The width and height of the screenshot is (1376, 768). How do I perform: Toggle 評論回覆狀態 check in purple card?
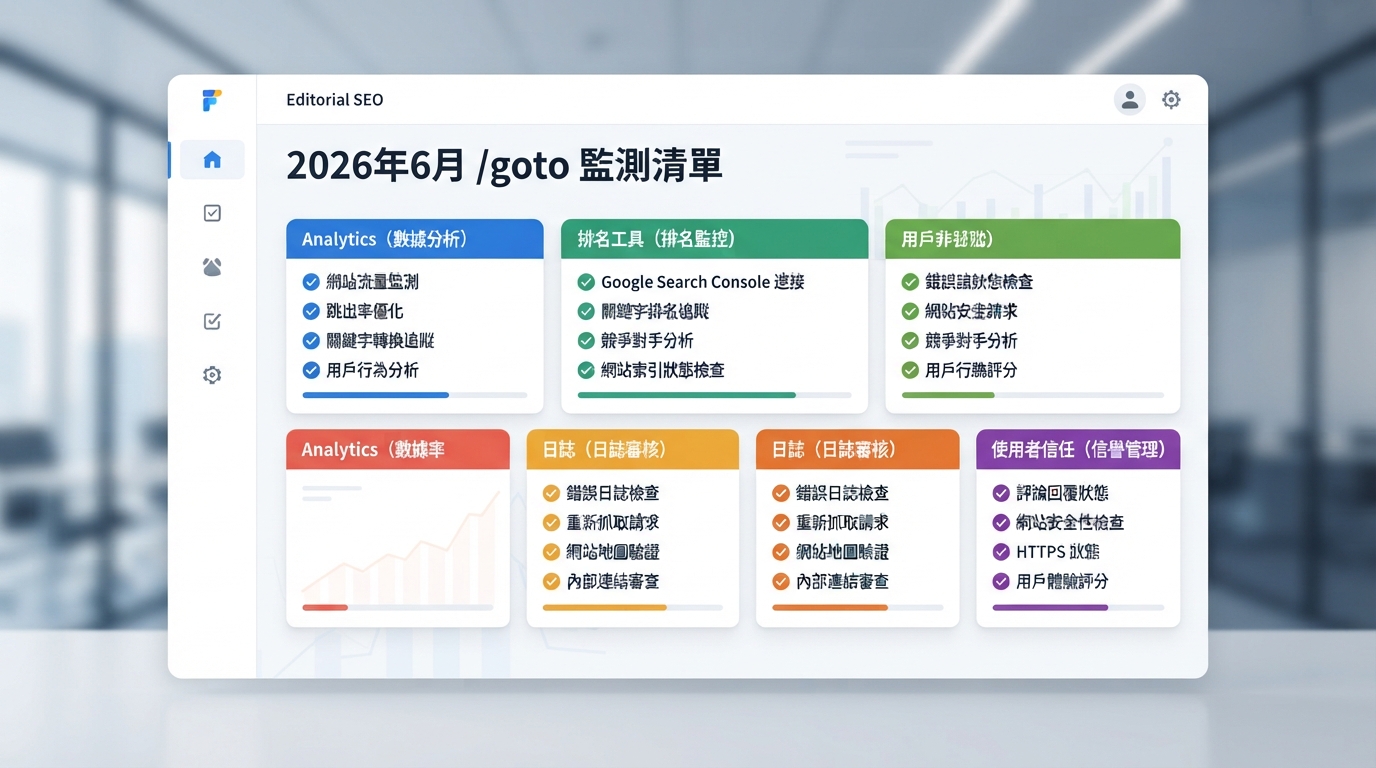point(1001,493)
